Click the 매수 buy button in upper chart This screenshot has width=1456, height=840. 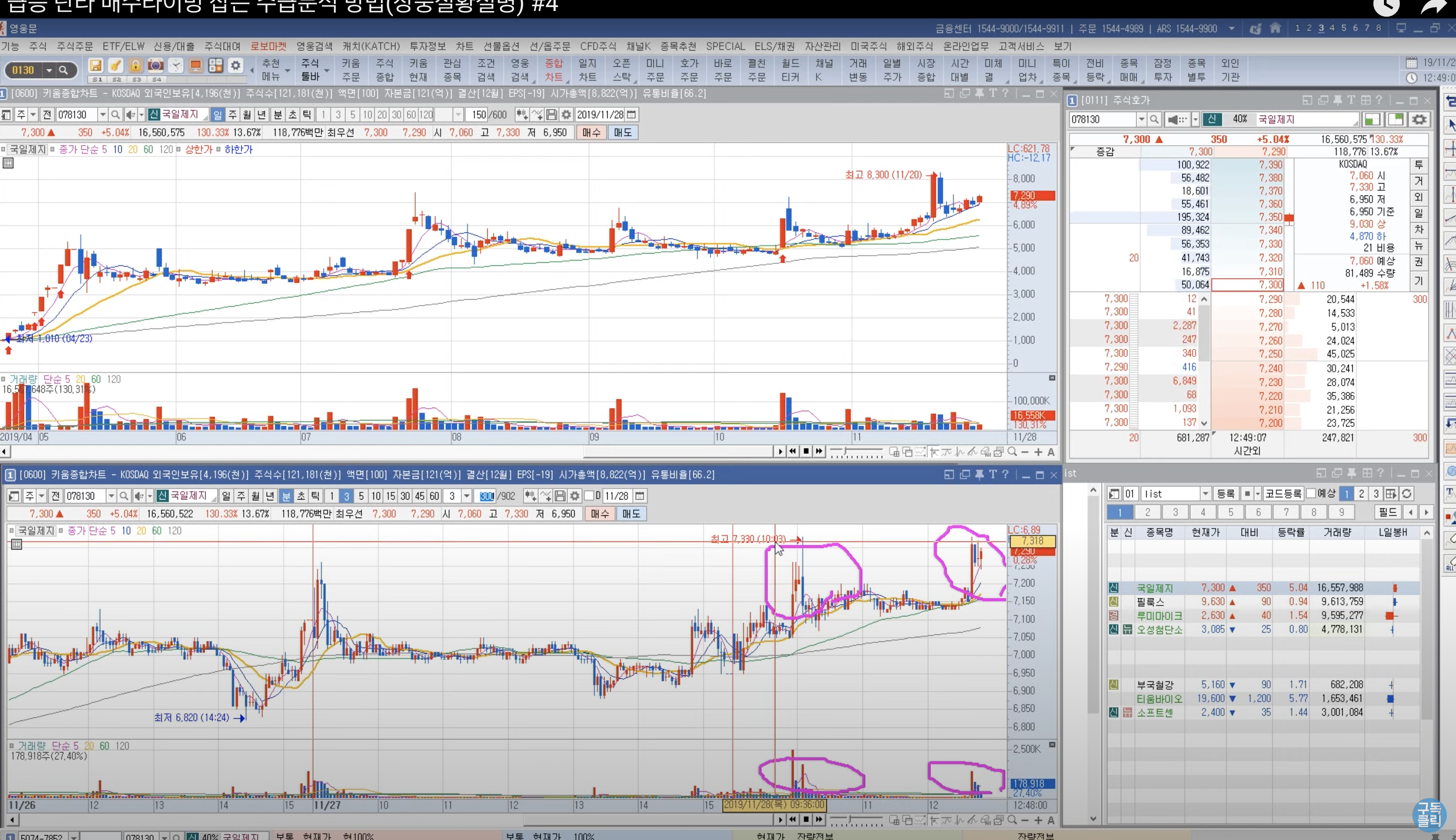click(x=591, y=133)
